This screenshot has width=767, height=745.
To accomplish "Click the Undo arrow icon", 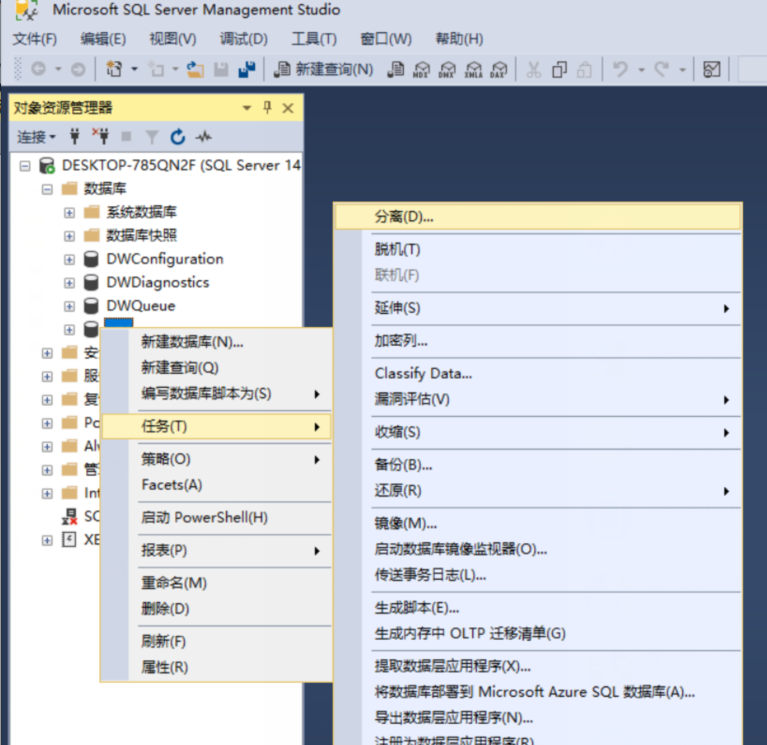I will 620,69.
